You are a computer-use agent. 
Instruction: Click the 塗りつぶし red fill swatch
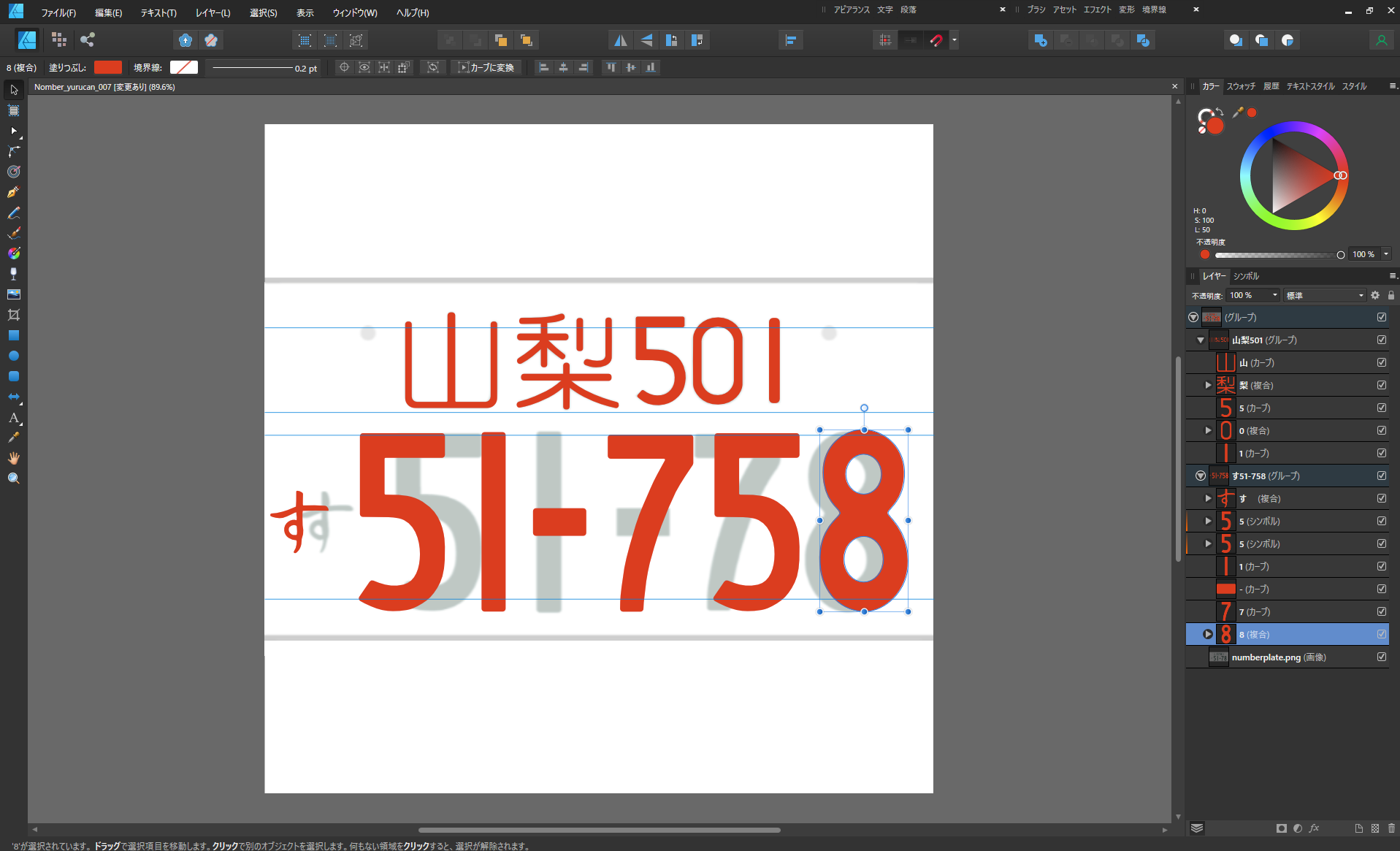pos(108,67)
